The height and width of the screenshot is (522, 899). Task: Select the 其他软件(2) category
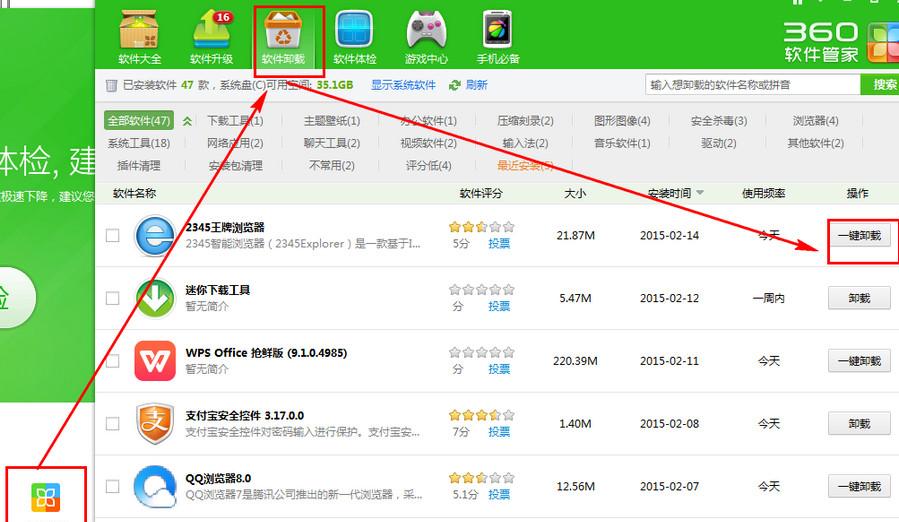[x=815, y=143]
